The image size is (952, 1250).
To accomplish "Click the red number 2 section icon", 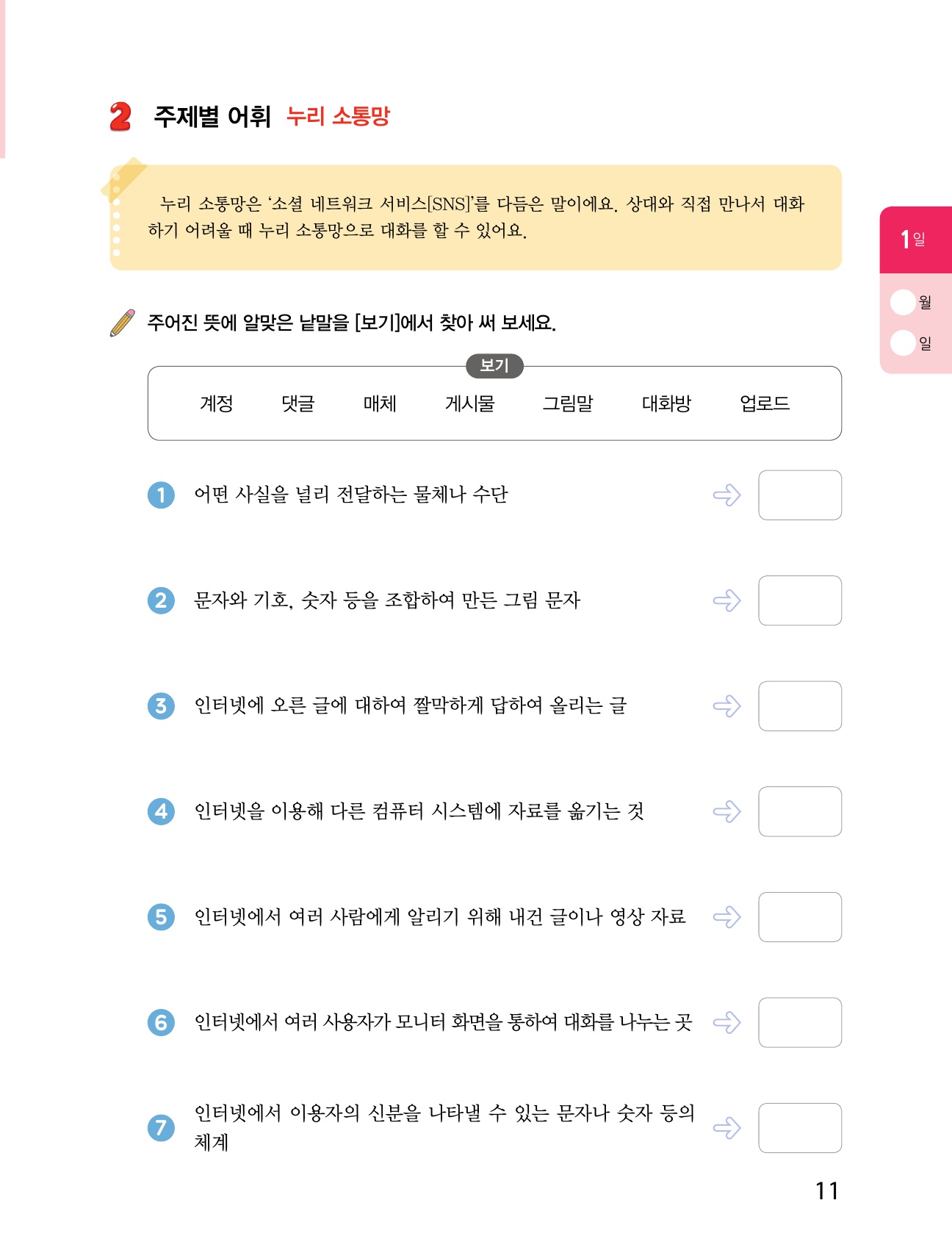I will tap(120, 117).
